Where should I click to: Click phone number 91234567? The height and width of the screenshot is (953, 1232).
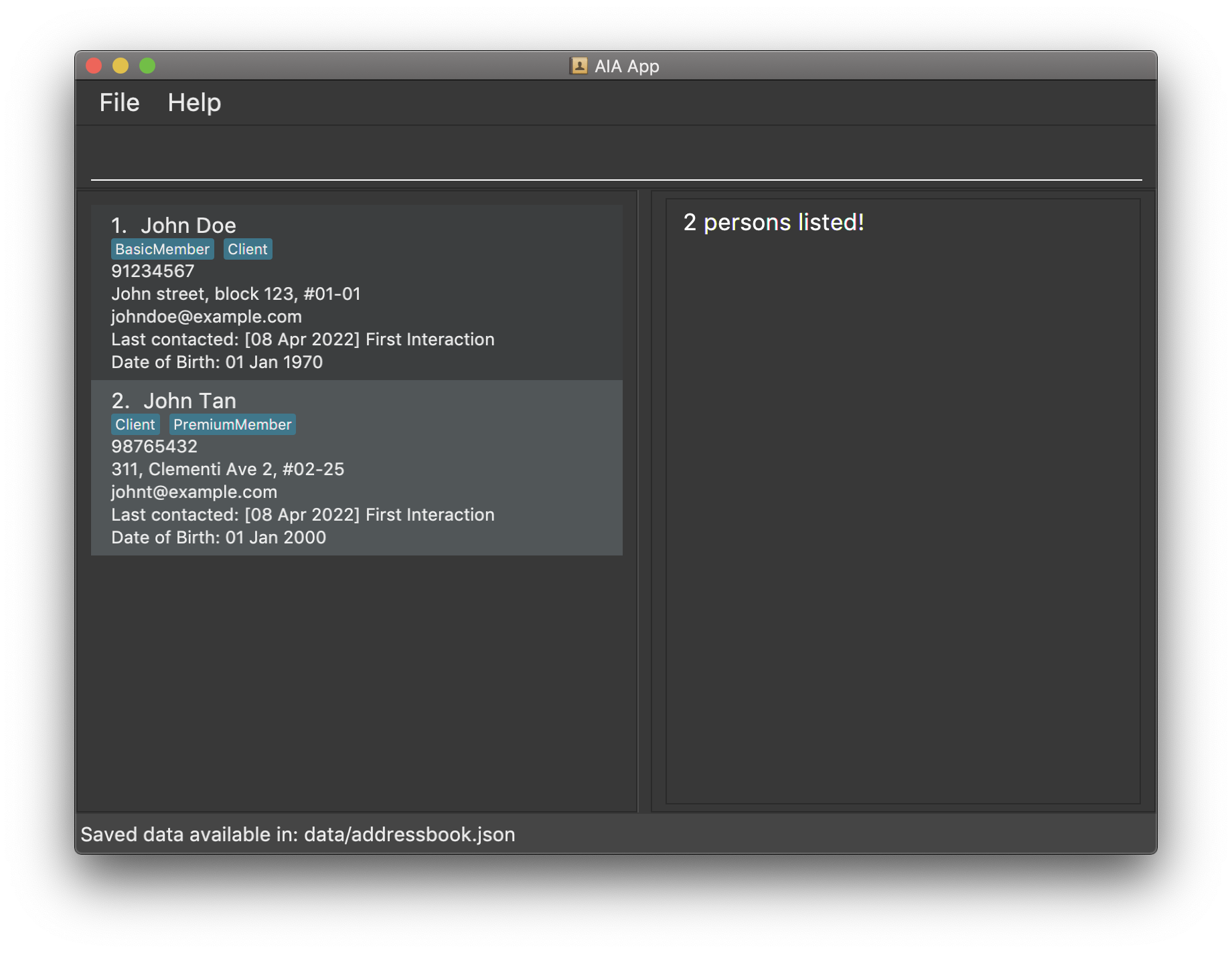153,271
